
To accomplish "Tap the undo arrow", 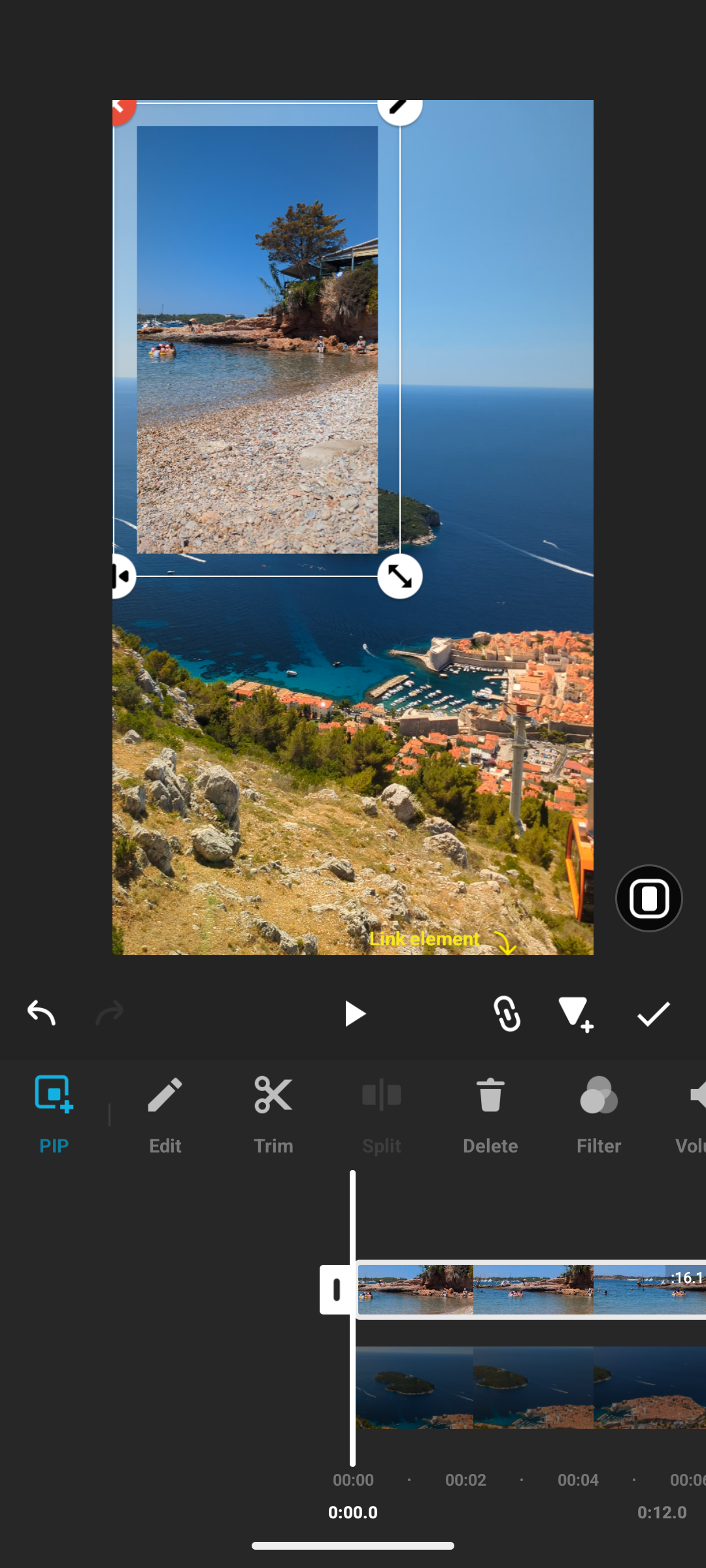I will 41,1013.
